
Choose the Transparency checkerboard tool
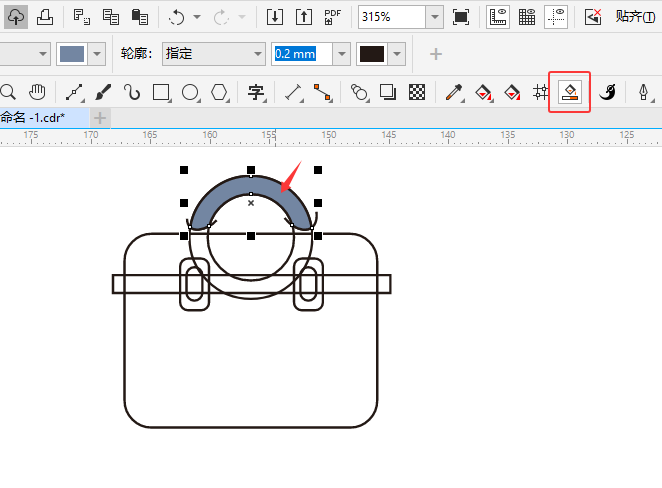417,93
